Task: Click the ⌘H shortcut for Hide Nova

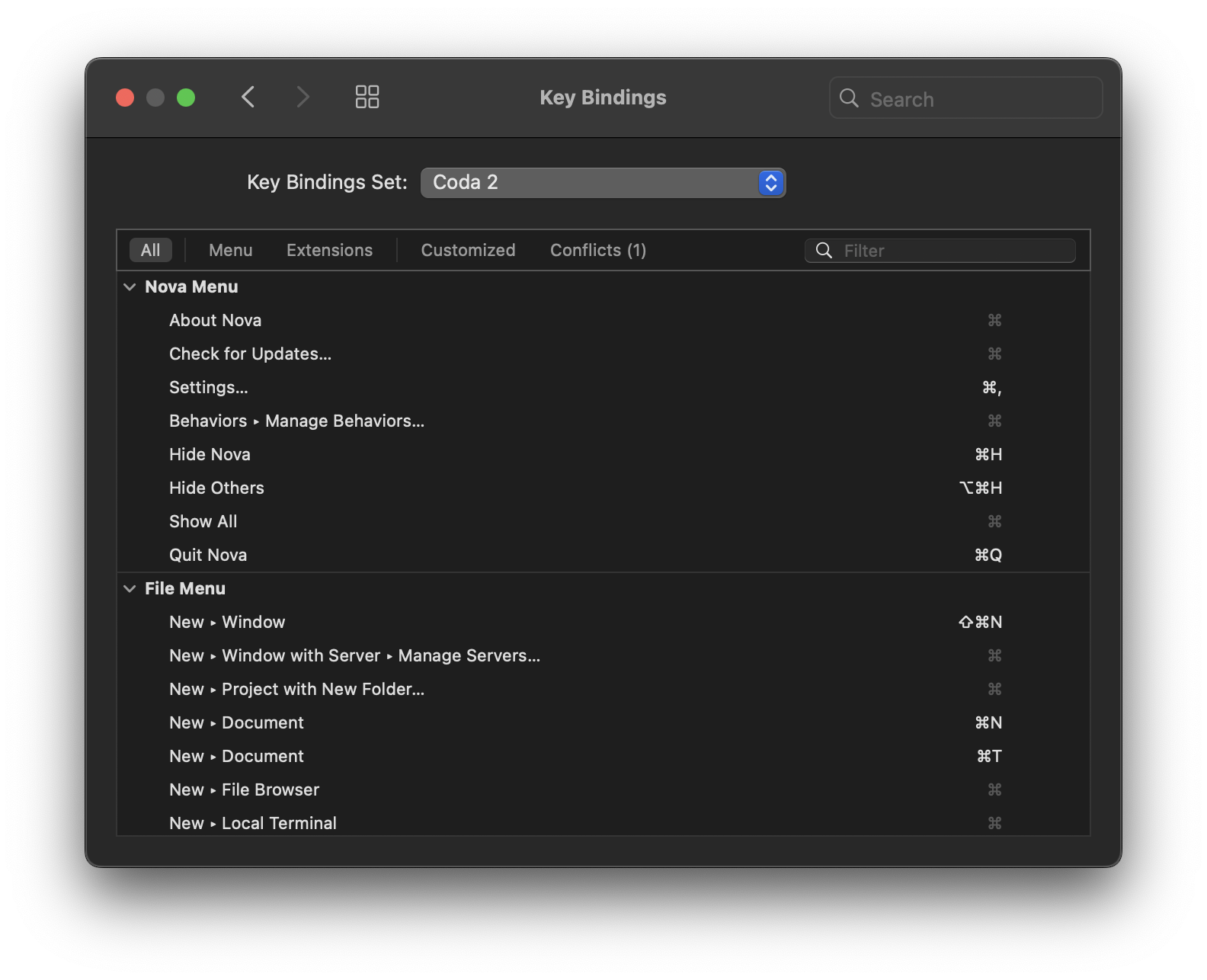Action: (x=988, y=454)
